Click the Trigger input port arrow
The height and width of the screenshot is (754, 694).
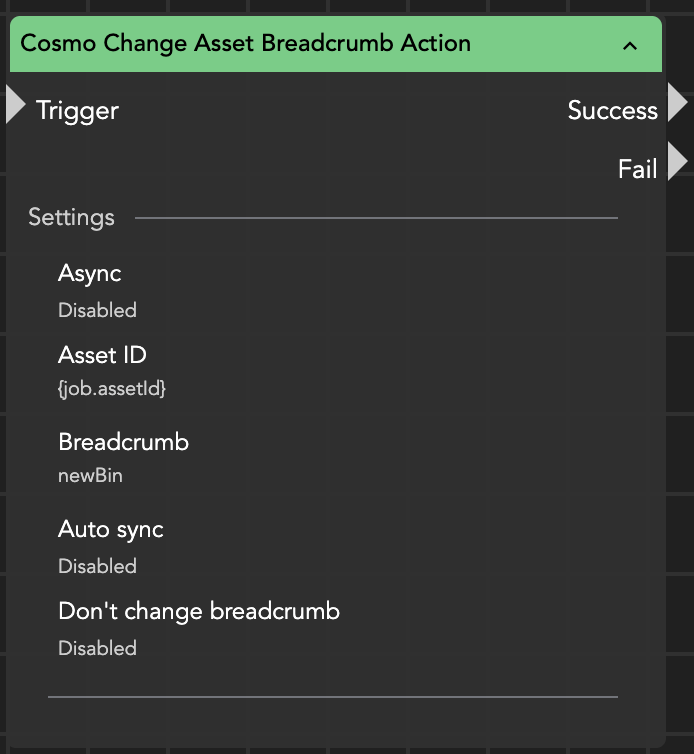pos(15,105)
